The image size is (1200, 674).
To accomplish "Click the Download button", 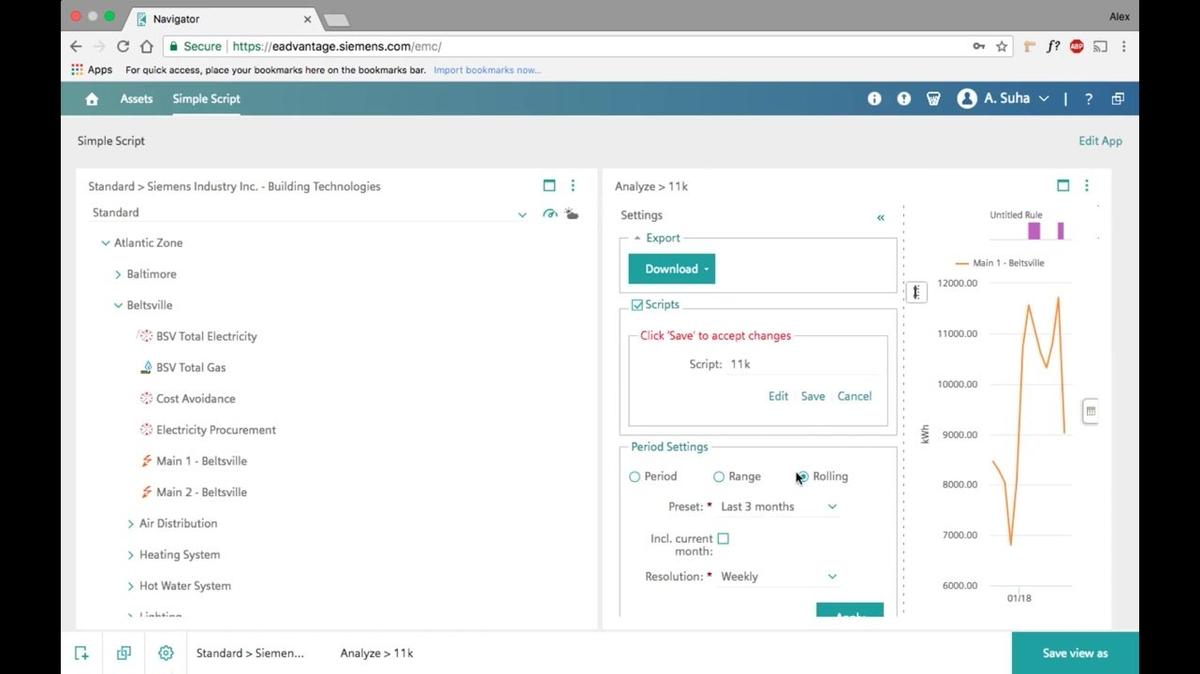I will point(671,269).
